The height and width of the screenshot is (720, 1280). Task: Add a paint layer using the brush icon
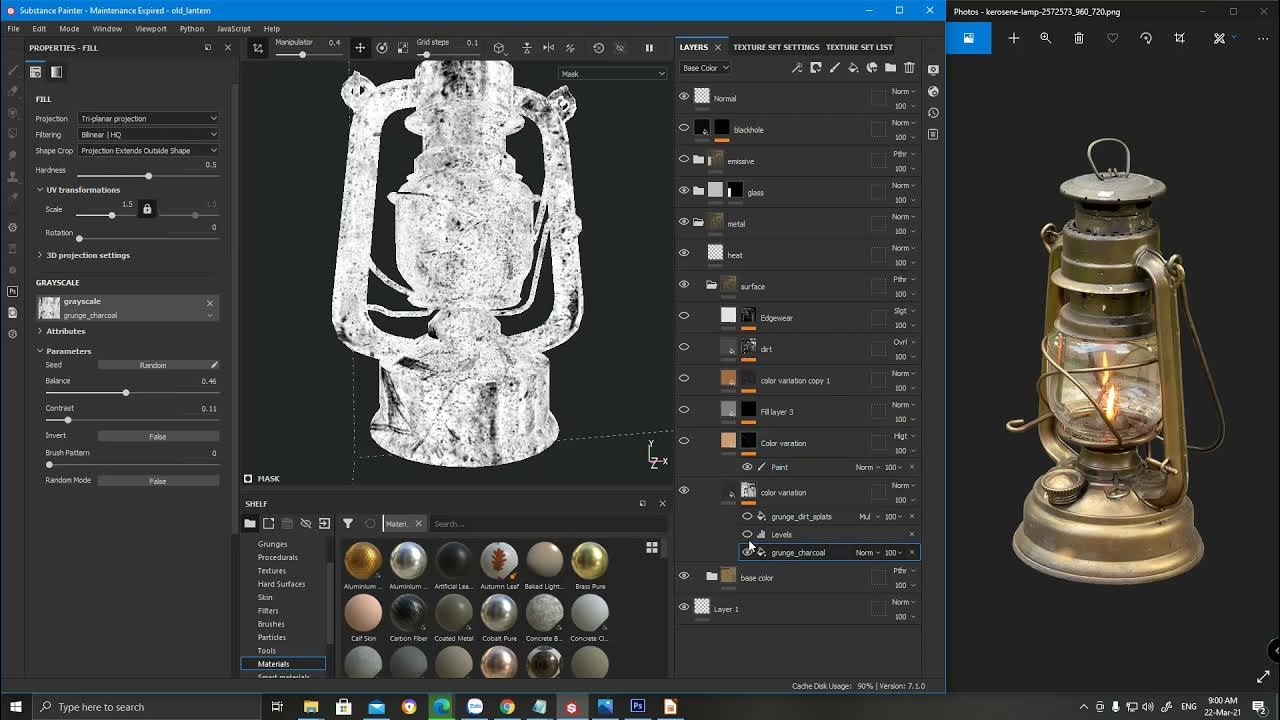[835, 68]
